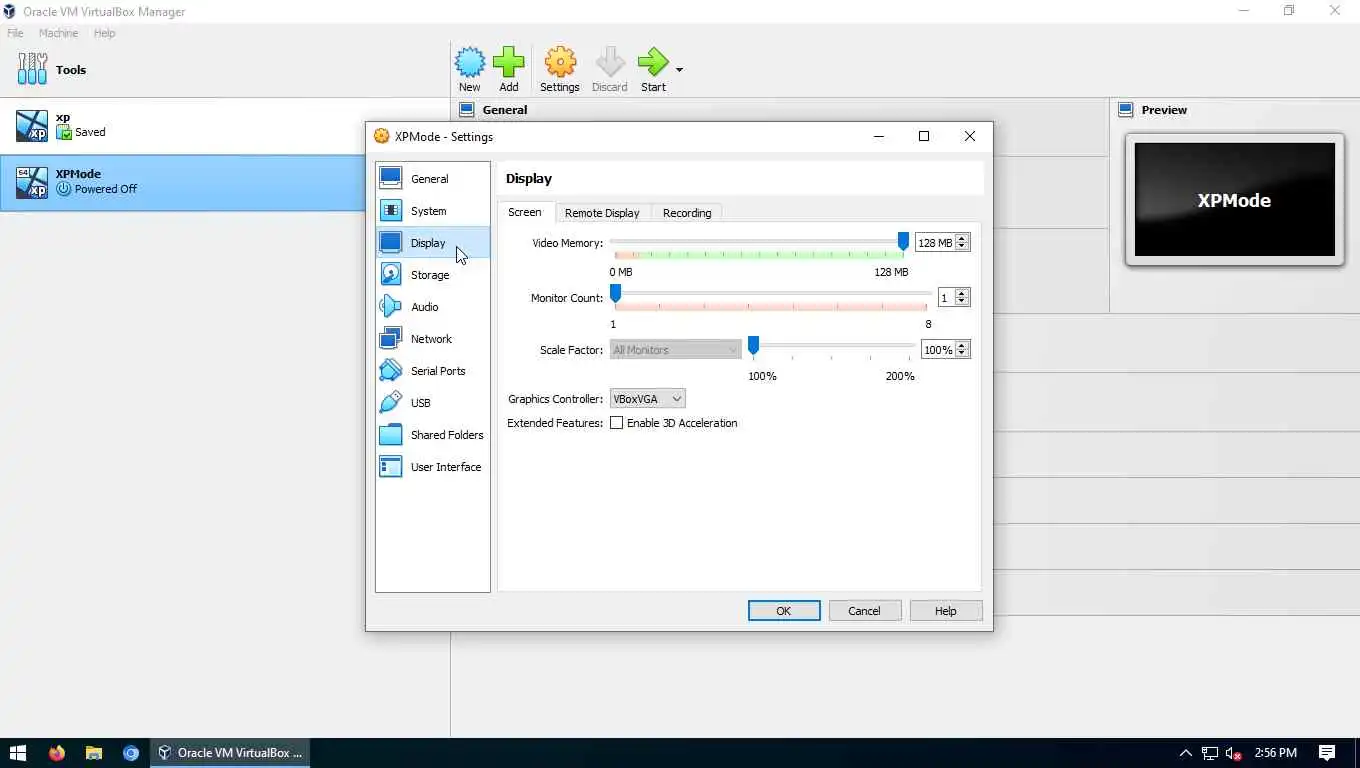Click the Monitor Count slider handle

(616, 293)
